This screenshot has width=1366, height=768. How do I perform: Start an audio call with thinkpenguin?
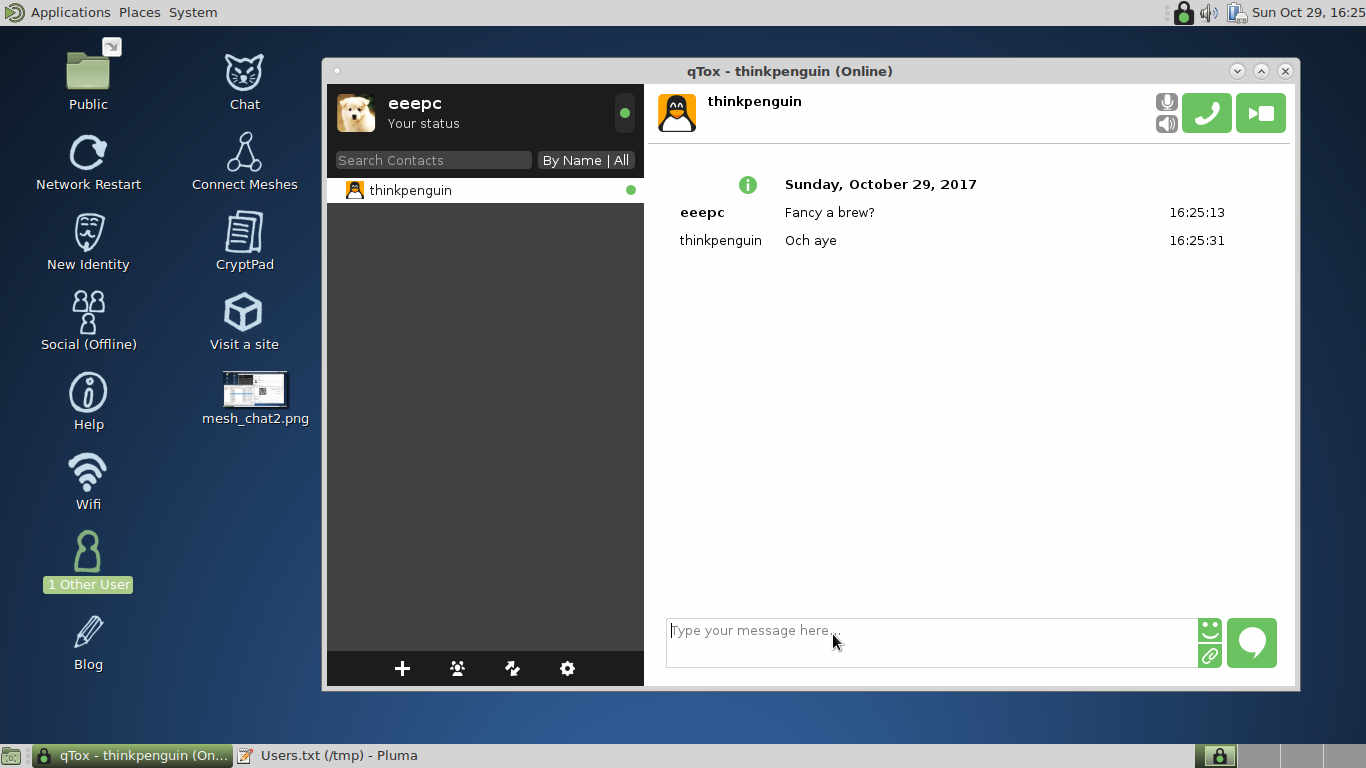1206,113
